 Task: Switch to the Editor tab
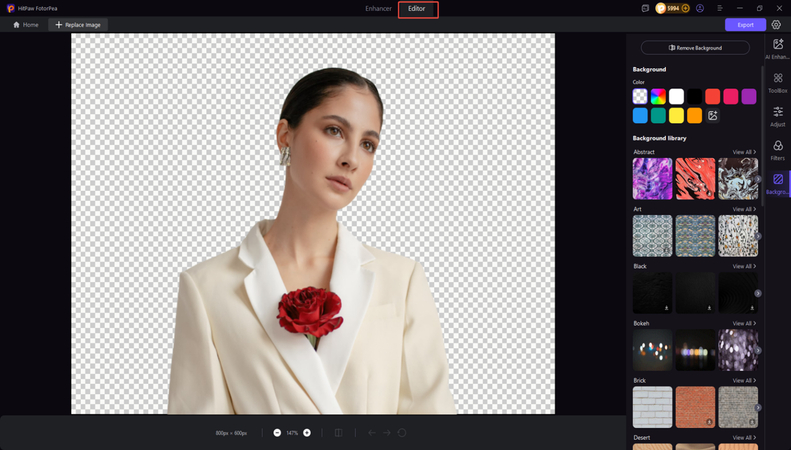click(417, 9)
